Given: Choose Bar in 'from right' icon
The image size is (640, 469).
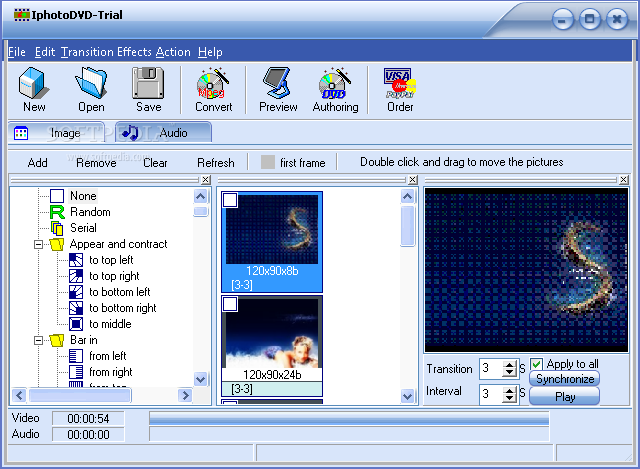Looking at the screenshot, I should pyautogui.click(x=76, y=372).
